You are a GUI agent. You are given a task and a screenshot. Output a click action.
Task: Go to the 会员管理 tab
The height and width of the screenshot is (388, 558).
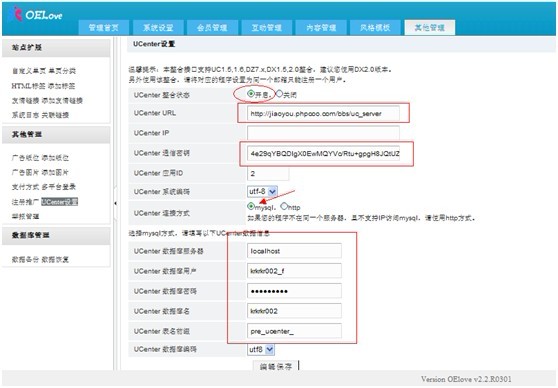[x=212, y=28]
